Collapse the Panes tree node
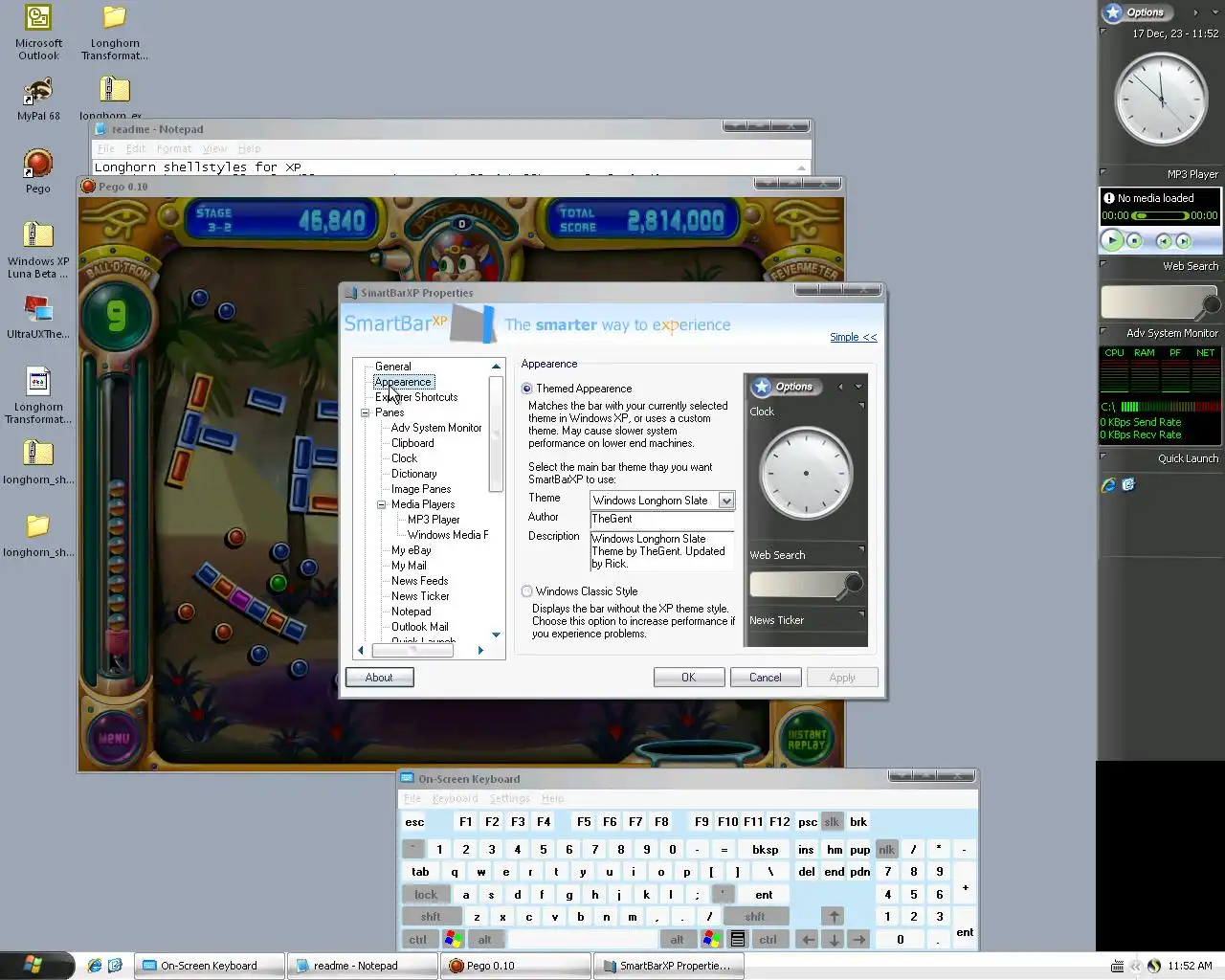This screenshot has height=980, width=1225. [365, 412]
